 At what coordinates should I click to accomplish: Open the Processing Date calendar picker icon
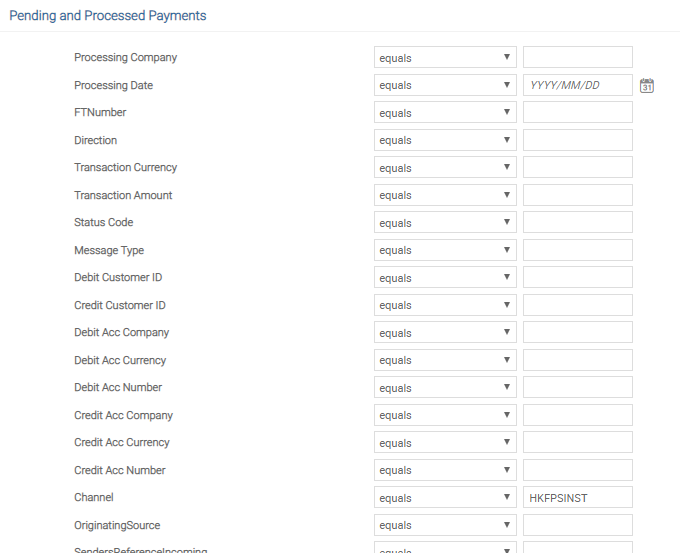[x=646, y=86]
